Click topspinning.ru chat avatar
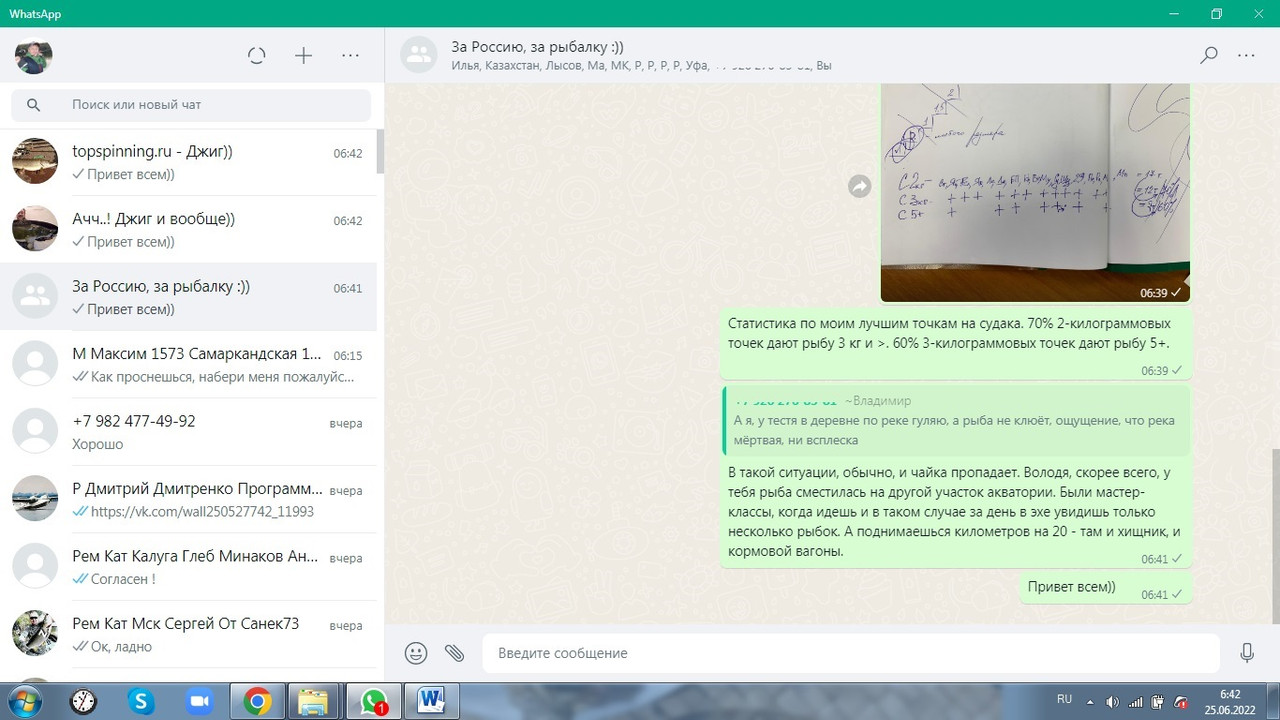 click(35, 161)
